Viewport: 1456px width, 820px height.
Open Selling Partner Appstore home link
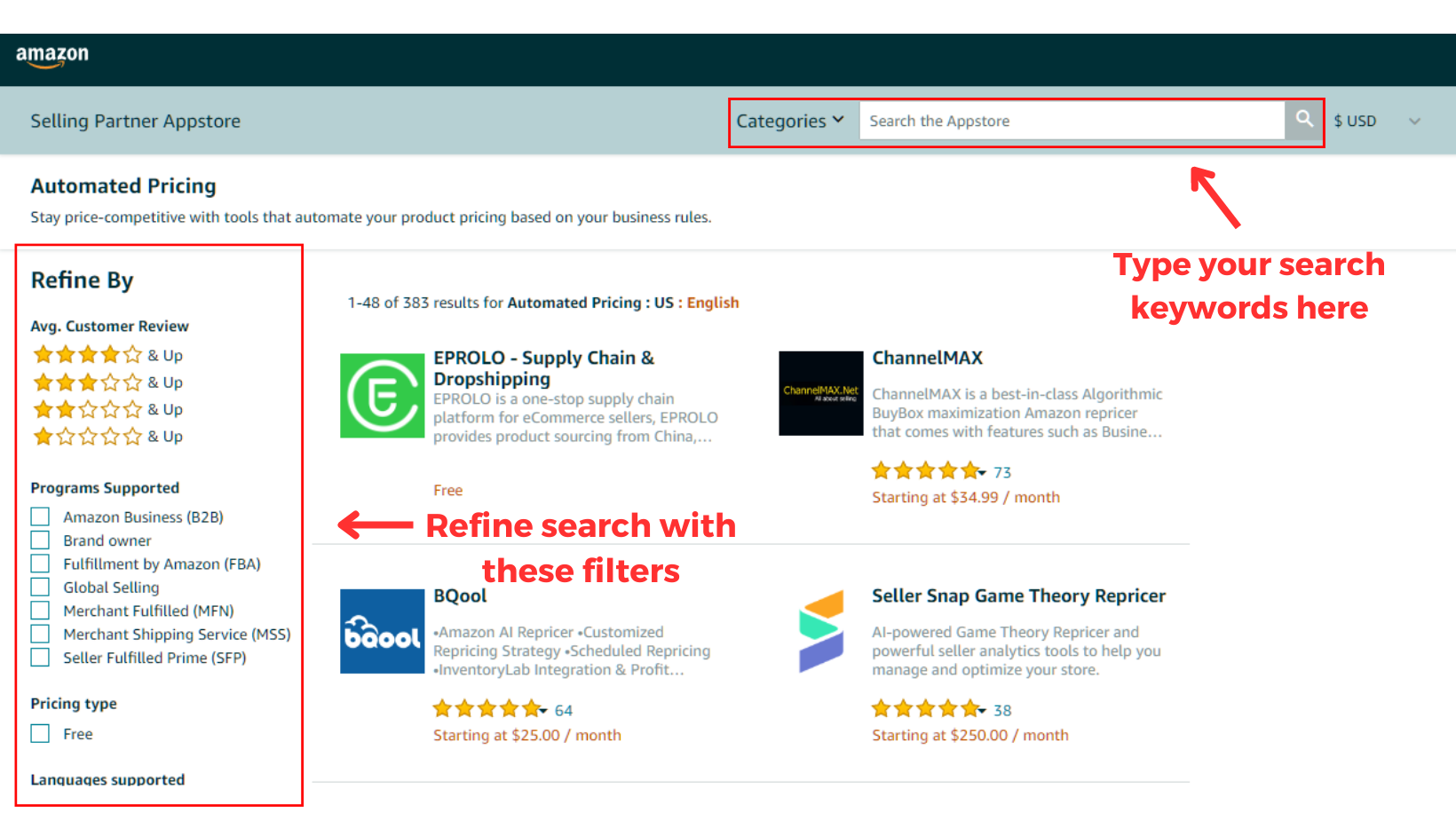click(136, 122)
